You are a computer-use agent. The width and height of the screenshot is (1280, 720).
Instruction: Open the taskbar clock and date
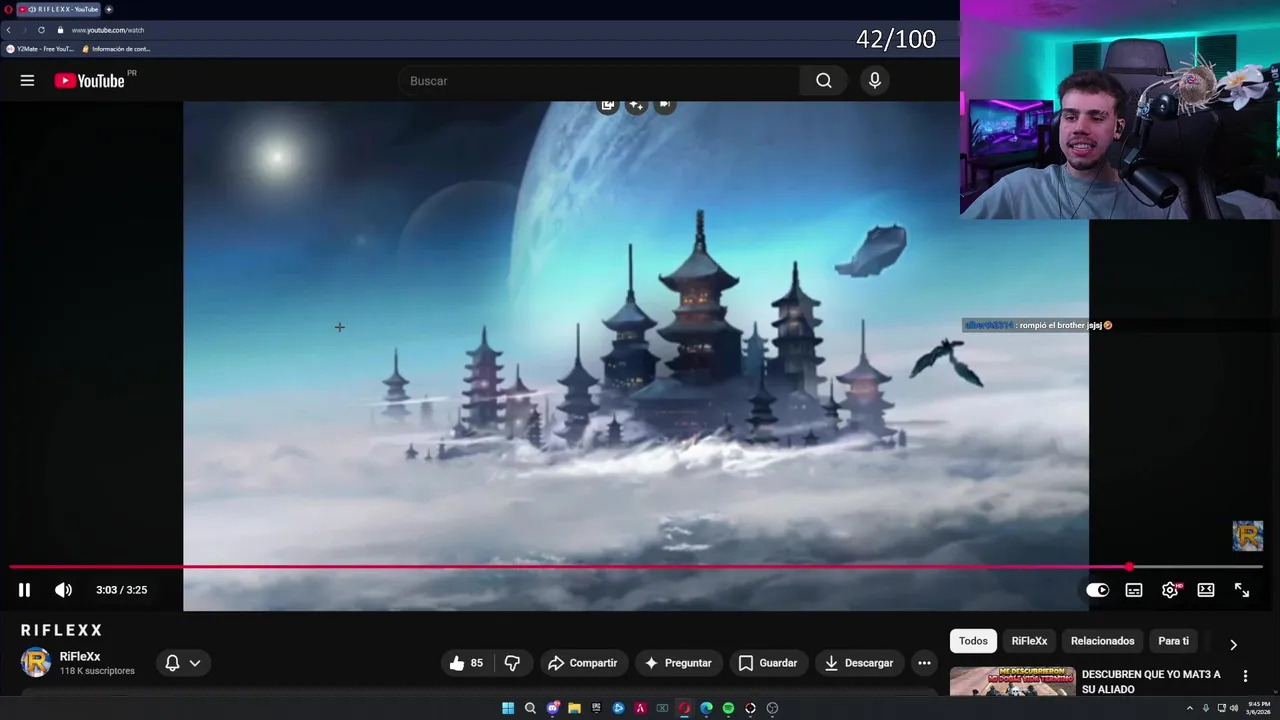(x=1259, y=708)
